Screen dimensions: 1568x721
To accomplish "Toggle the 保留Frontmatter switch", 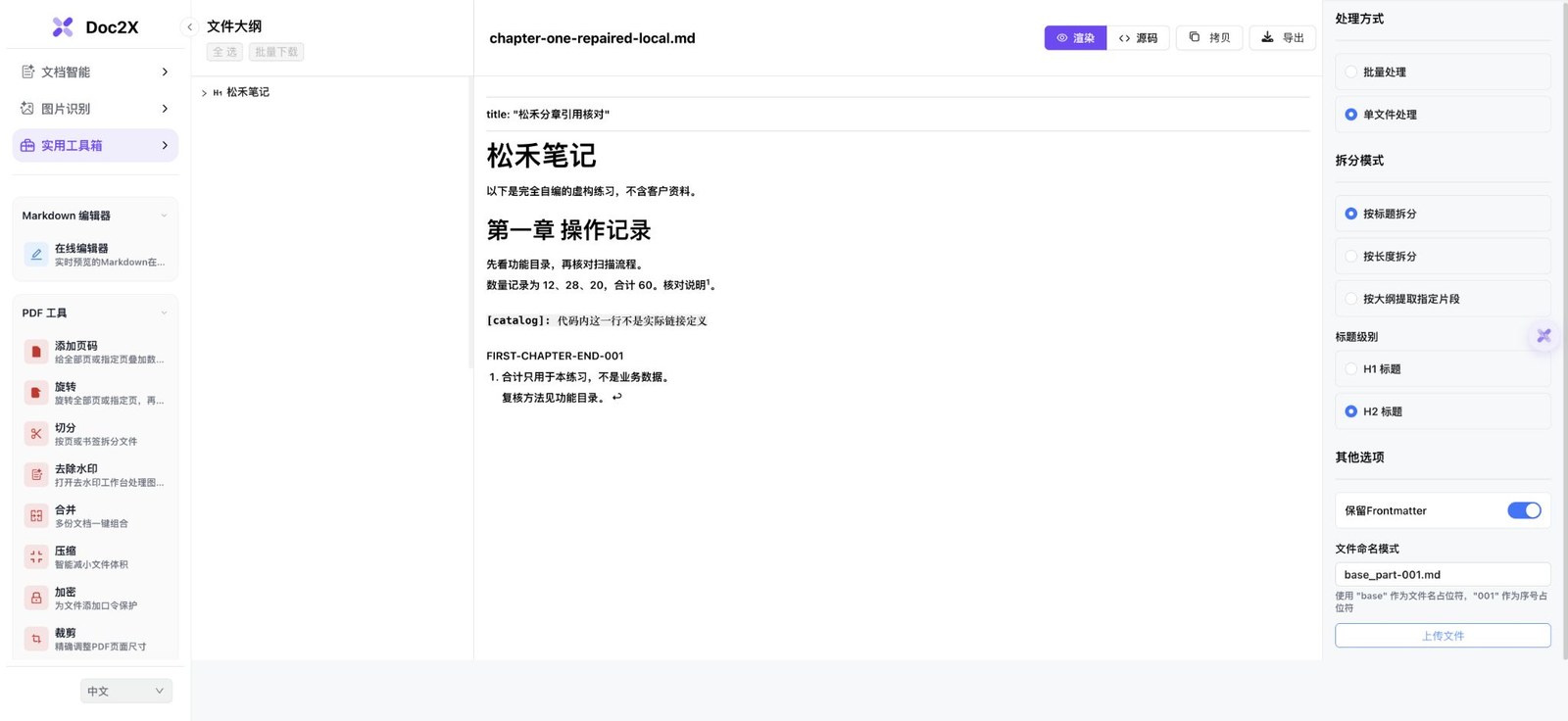I will coord(1524,510).
